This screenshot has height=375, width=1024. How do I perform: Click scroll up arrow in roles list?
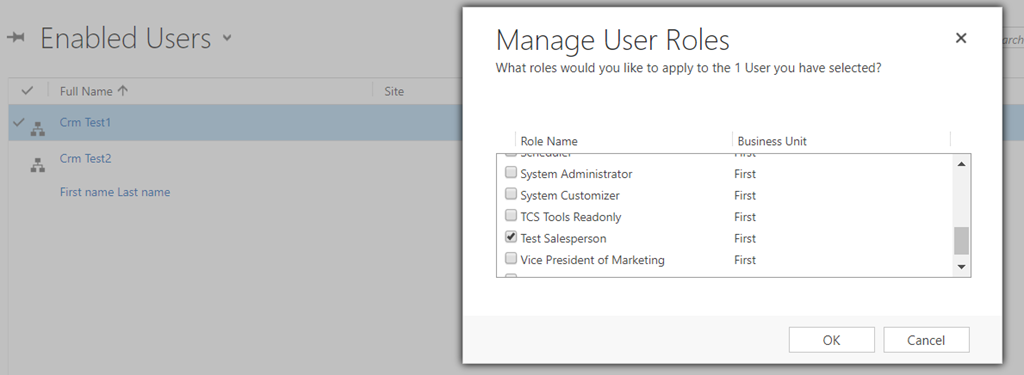coord(961,164)
